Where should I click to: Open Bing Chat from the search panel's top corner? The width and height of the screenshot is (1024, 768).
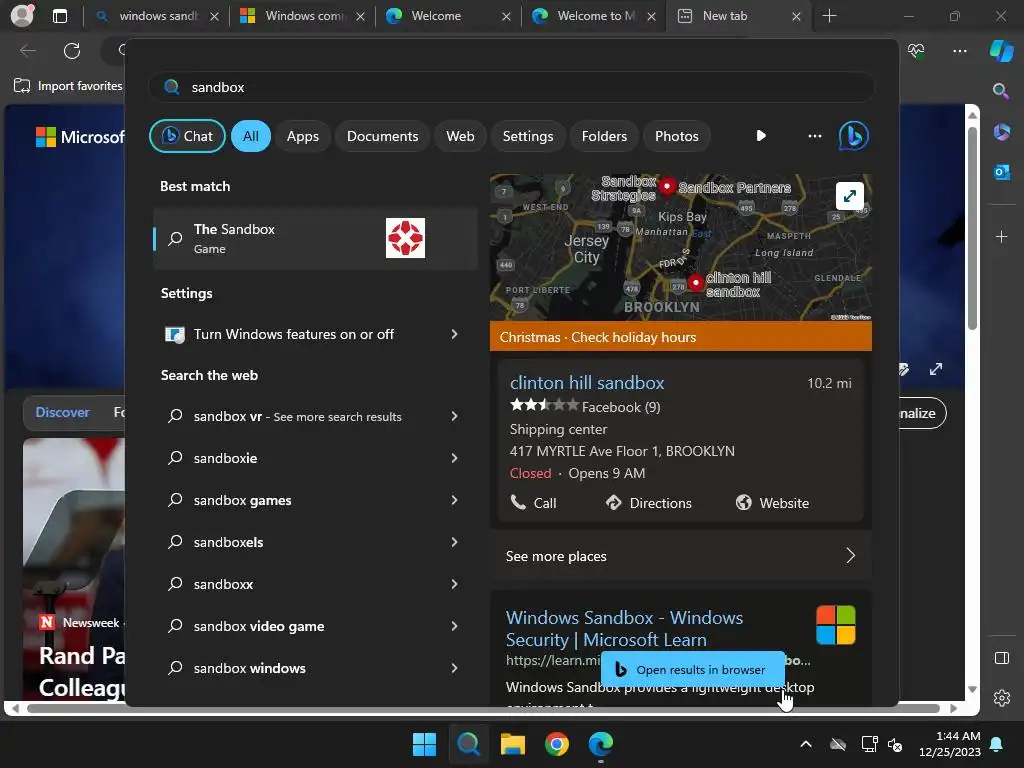(x=853, y=136)
